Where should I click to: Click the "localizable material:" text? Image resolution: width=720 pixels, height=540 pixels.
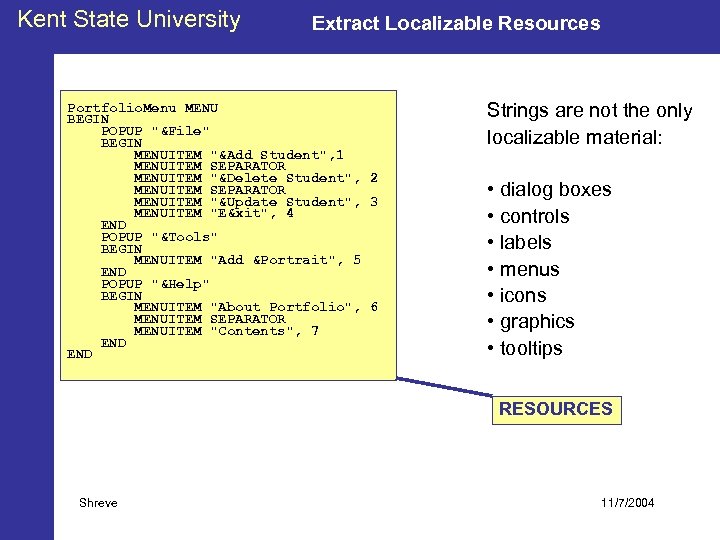pos(574,137)
